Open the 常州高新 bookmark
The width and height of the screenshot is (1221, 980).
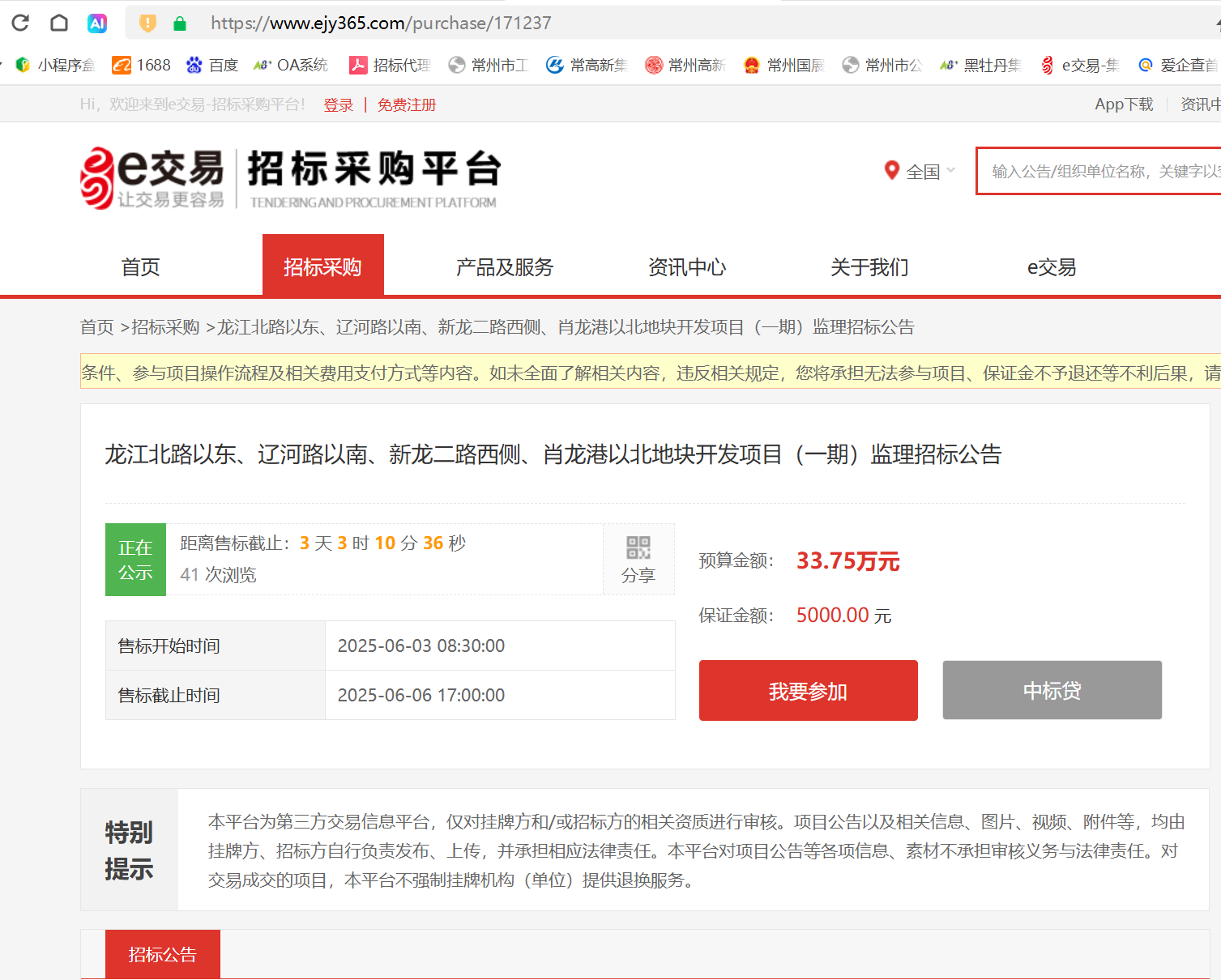(x=685, y=65)
